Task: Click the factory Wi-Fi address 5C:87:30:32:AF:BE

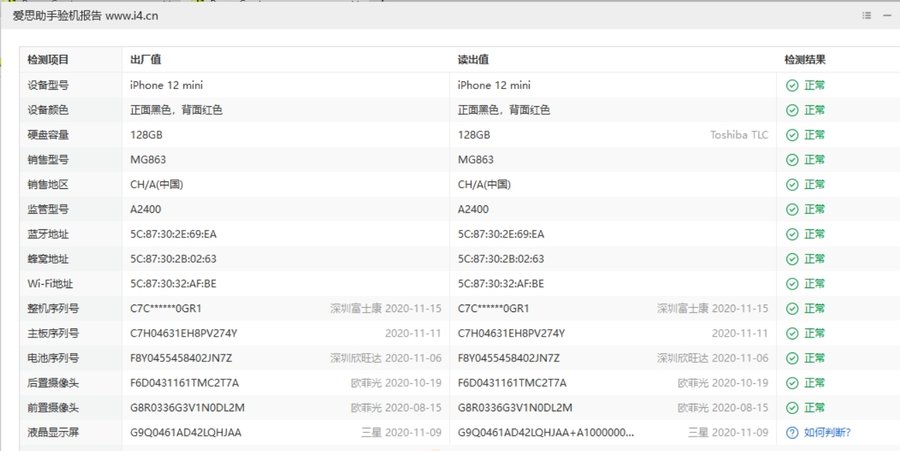Action: pos(173,284)
